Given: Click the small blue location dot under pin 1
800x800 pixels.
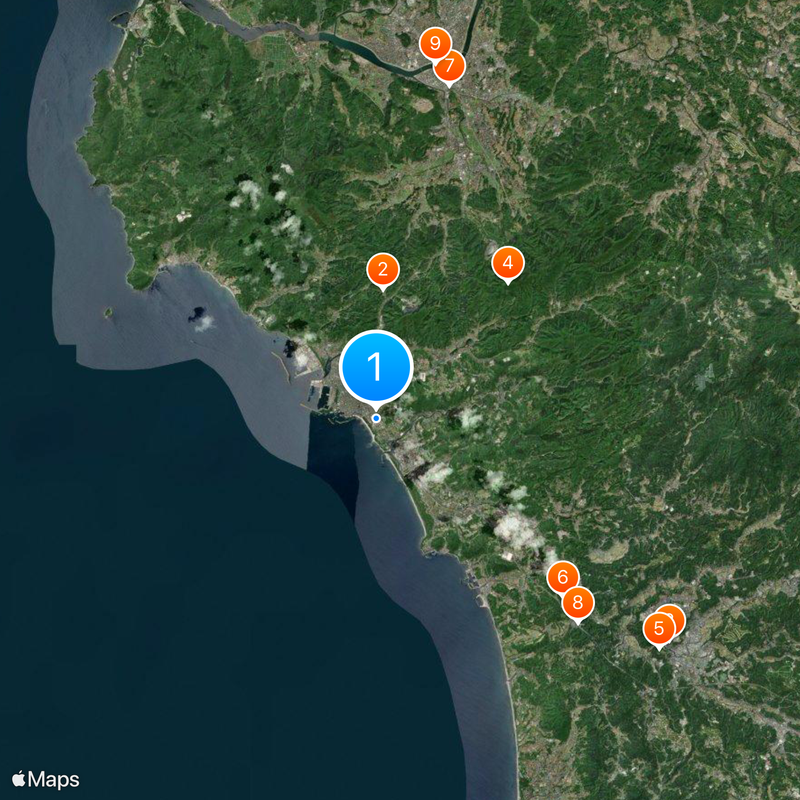Looking at the screenshot, I should click(376, 418).
